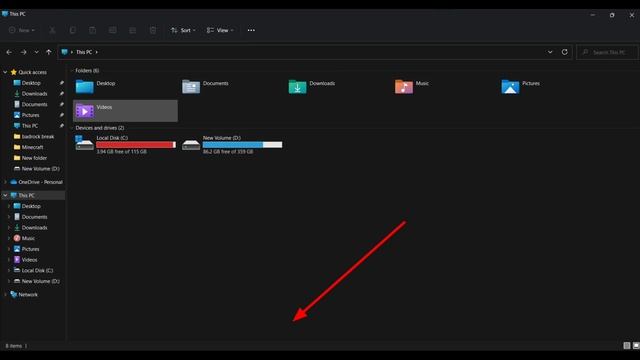Click the Rename toolbar icon
The width and height of the screenshot is (640, 360).
point(113,30)
